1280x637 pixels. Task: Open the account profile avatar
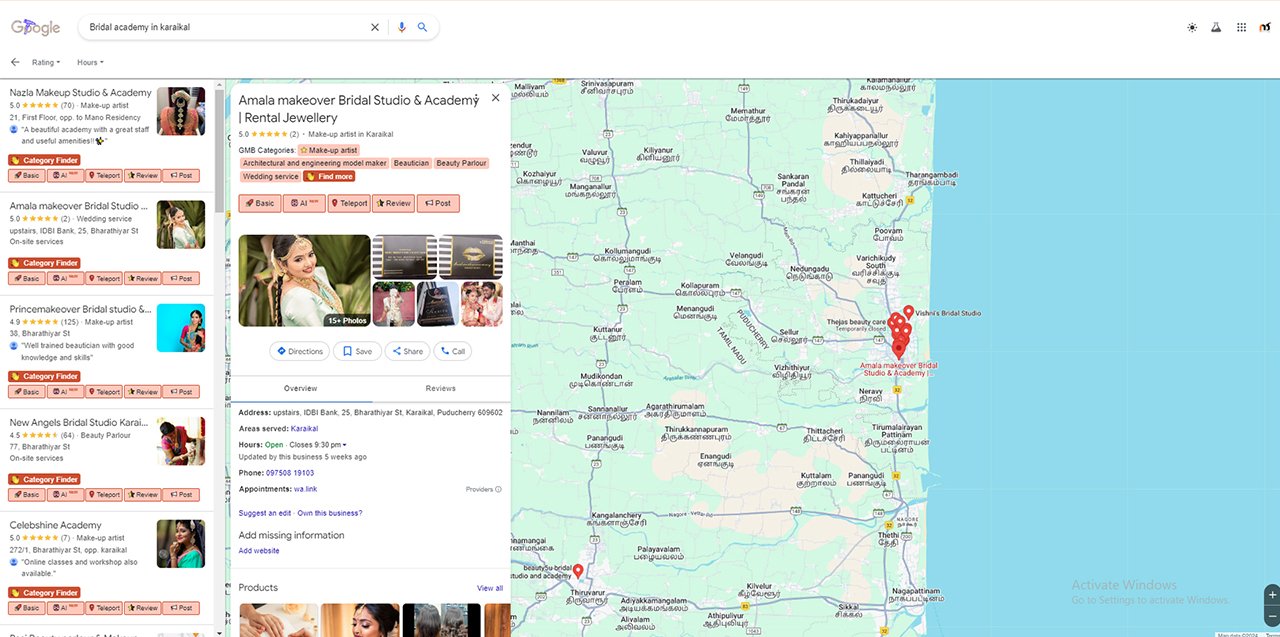point(1265,28)
